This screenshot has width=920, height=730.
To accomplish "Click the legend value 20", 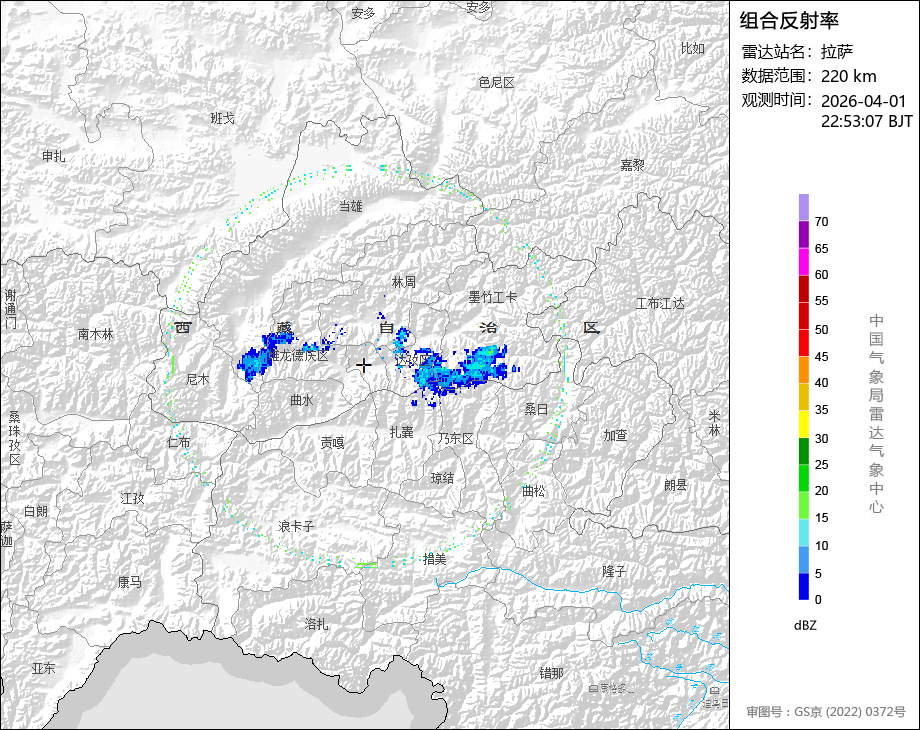I will [x=821, y=491].
